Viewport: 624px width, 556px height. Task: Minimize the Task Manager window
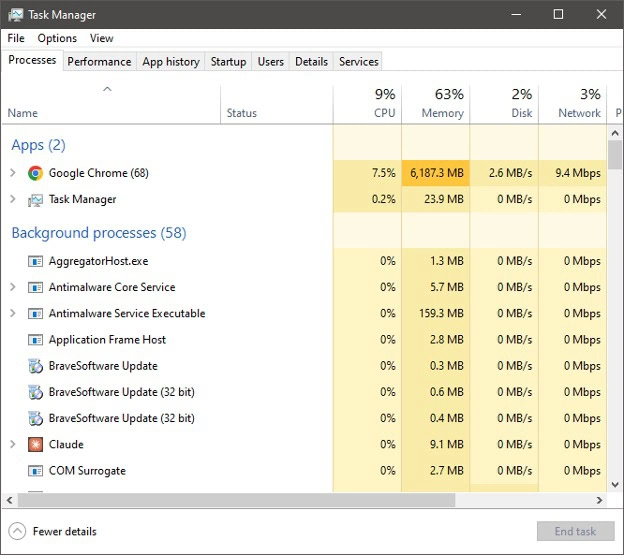pos(517,15)
